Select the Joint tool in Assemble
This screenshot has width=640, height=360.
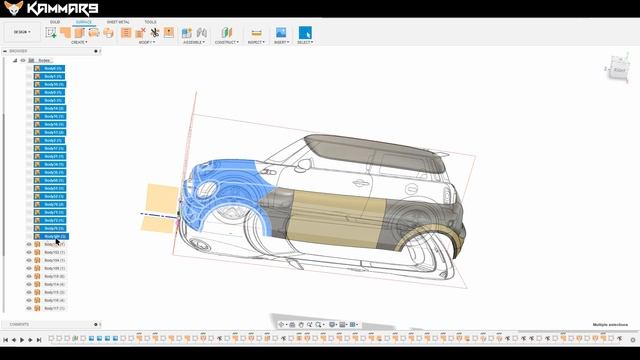202,33
